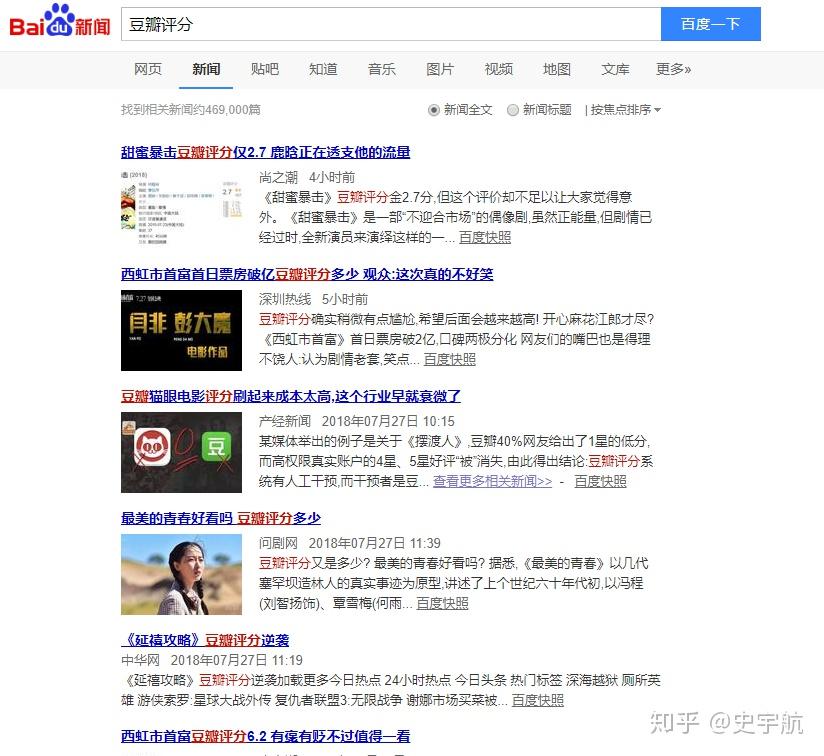
Task: Click the Maoyan and Douban icons thumbnail
Action: point(181,452)
